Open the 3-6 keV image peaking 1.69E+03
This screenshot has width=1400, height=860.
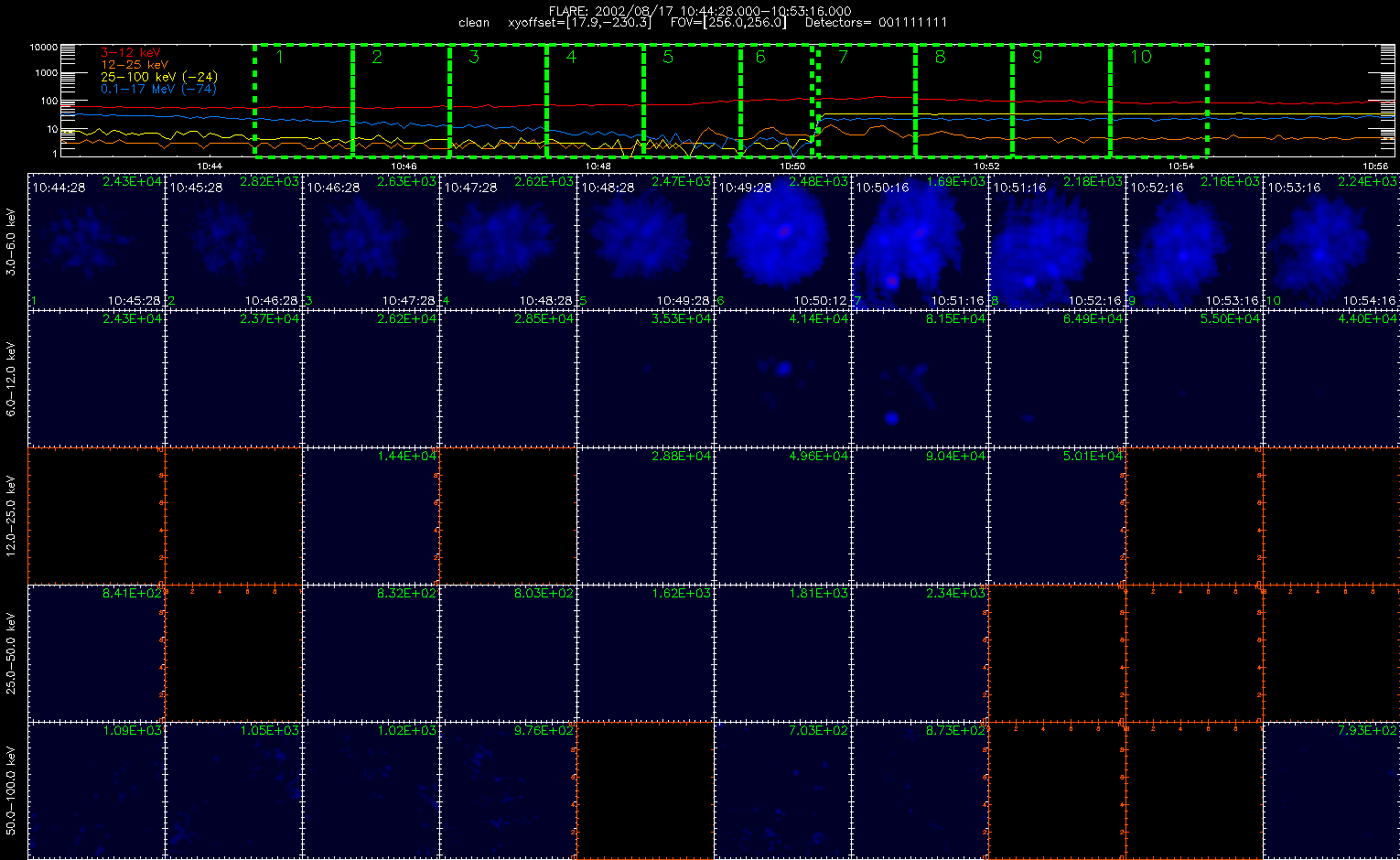[x=920, y=242]
